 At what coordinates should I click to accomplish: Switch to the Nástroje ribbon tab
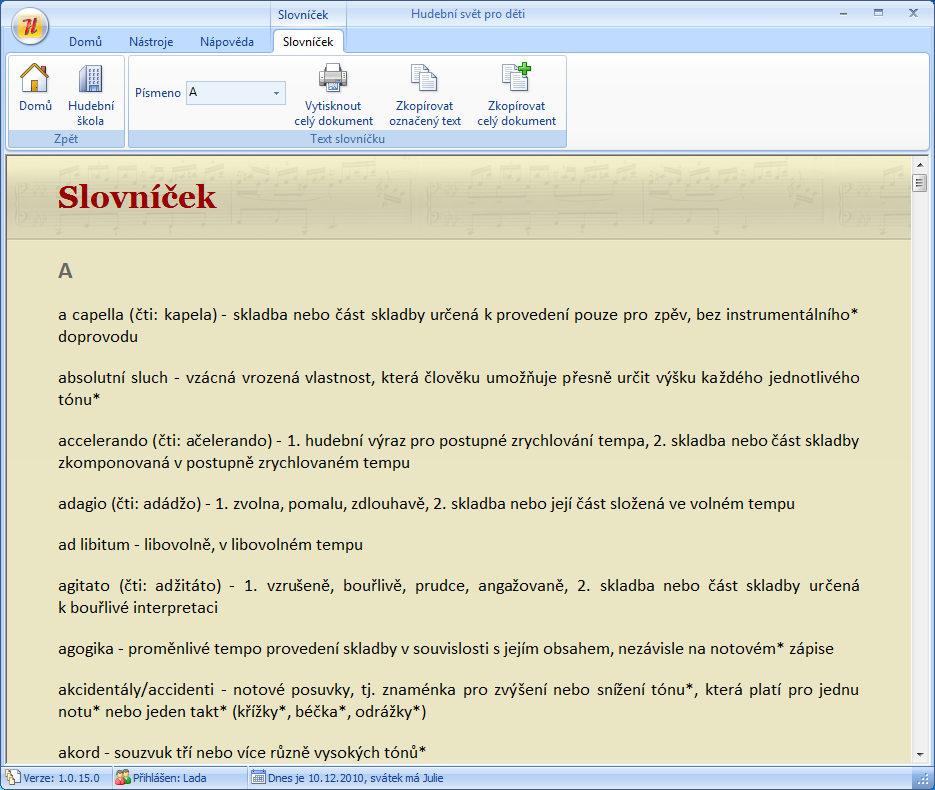pos(151,42)
